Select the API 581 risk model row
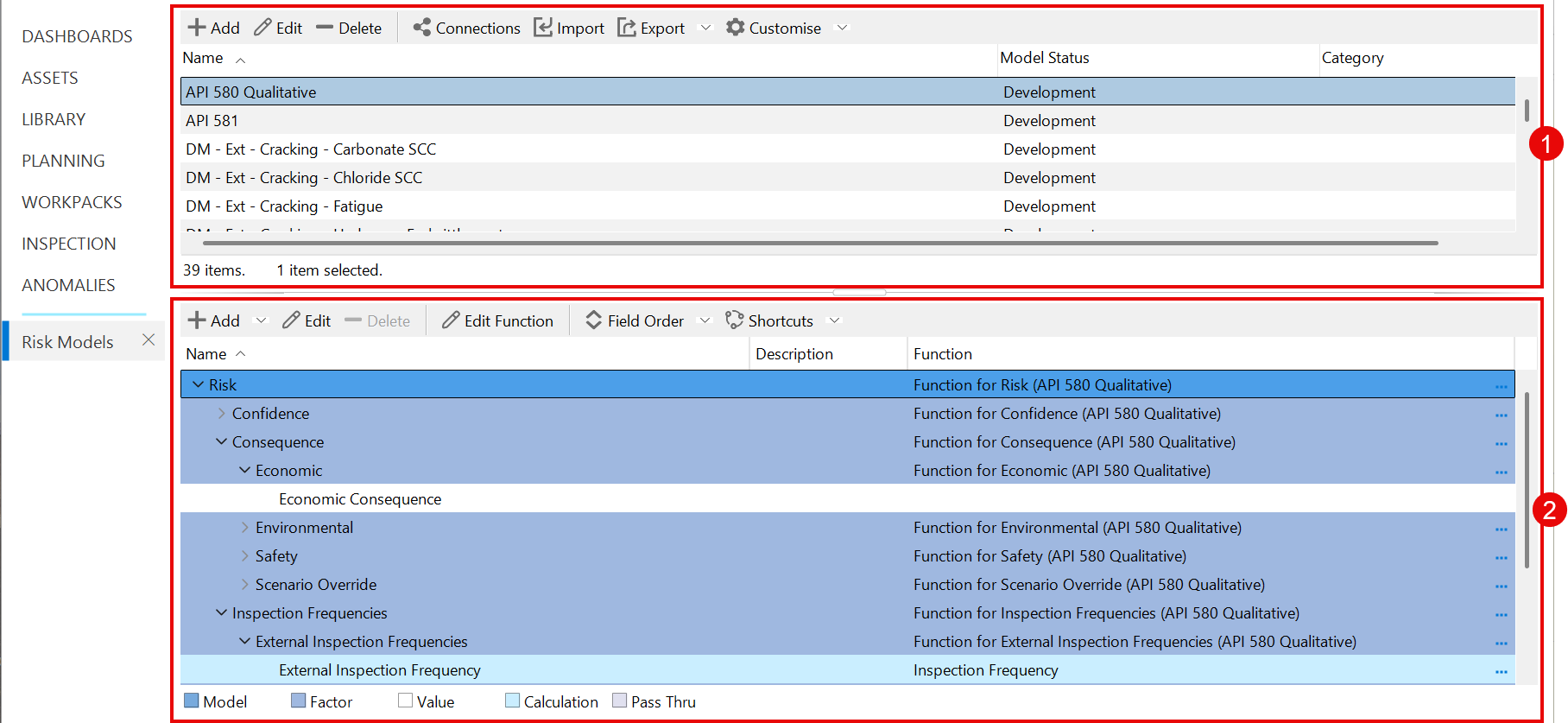This screenshot has height=723, width=1568. tap(848, 120)
